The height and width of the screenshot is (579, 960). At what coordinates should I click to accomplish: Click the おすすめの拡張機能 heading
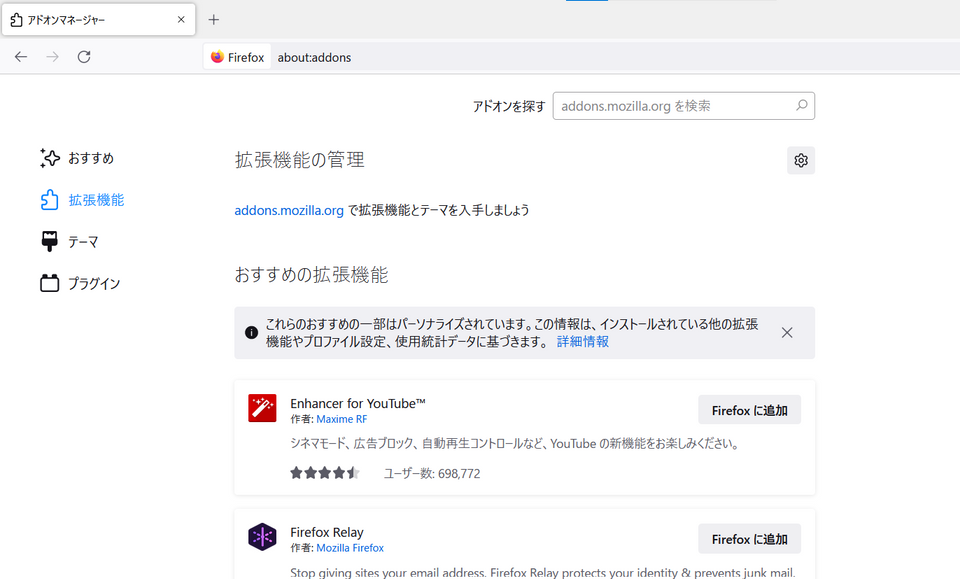point(311,275)
